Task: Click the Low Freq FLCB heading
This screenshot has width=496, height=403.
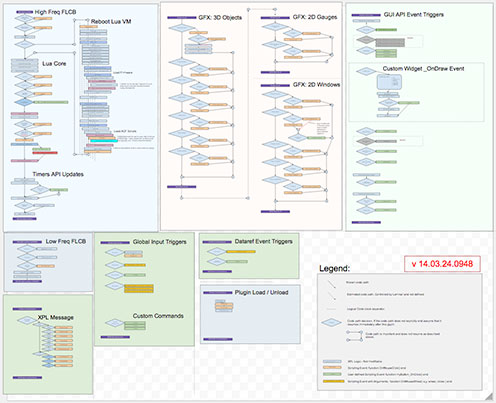Action: pos(66,241)
